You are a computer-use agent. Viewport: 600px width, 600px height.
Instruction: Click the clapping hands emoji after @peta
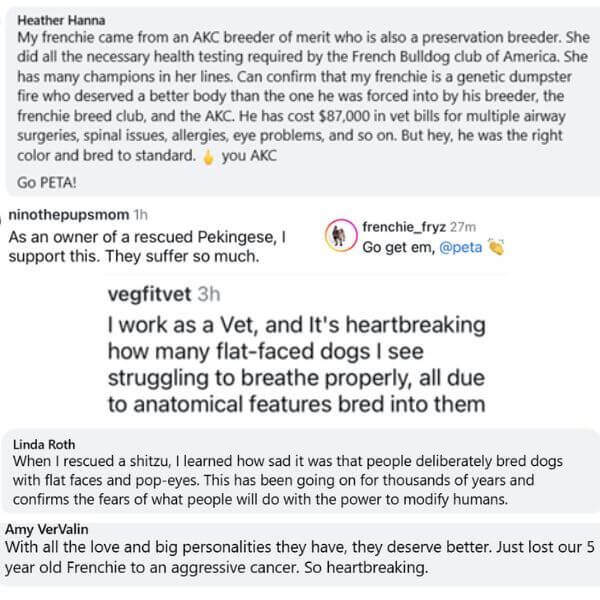point(496,247)
